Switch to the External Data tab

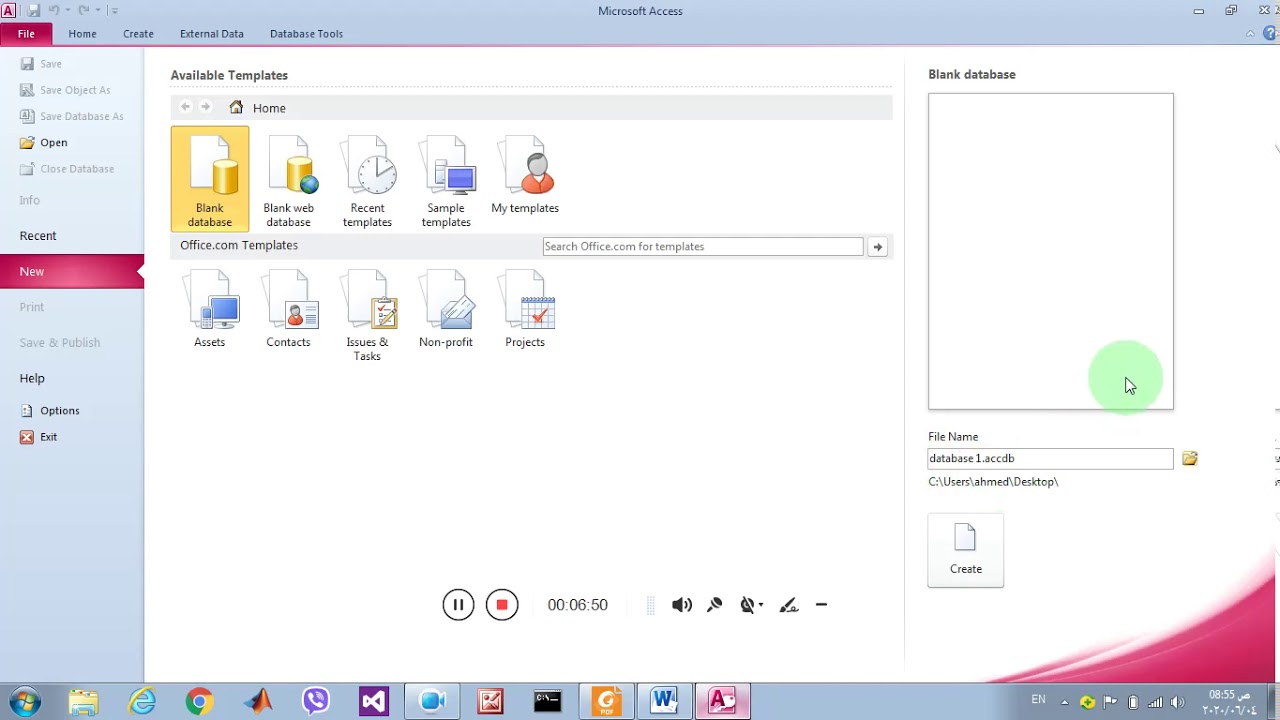[x=211, y=33]
